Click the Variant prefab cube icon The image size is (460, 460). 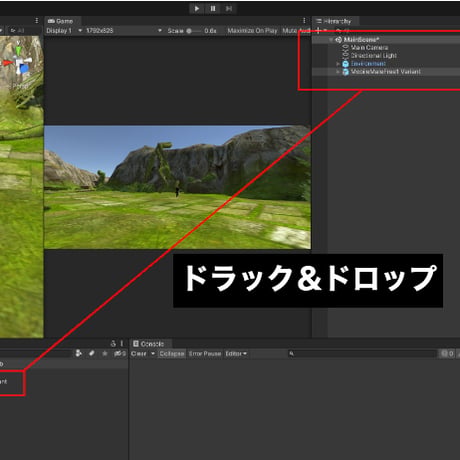346,72
